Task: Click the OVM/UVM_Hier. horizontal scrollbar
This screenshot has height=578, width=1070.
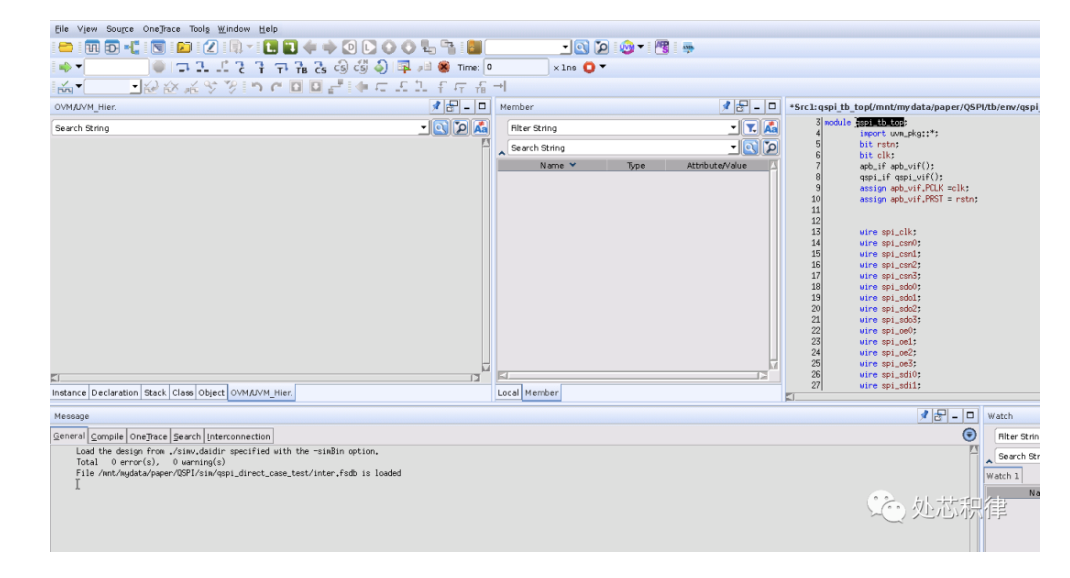Action: point(266,377)
